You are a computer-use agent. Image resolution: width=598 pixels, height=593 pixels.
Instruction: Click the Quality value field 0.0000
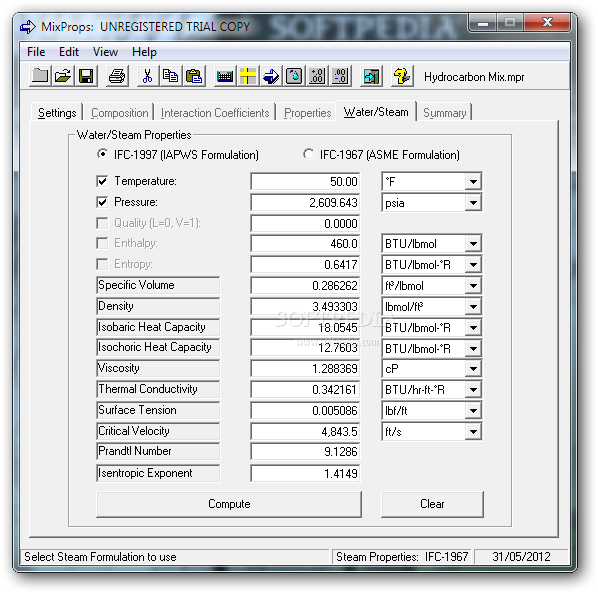pyautogui.click(x=305, y=223)
